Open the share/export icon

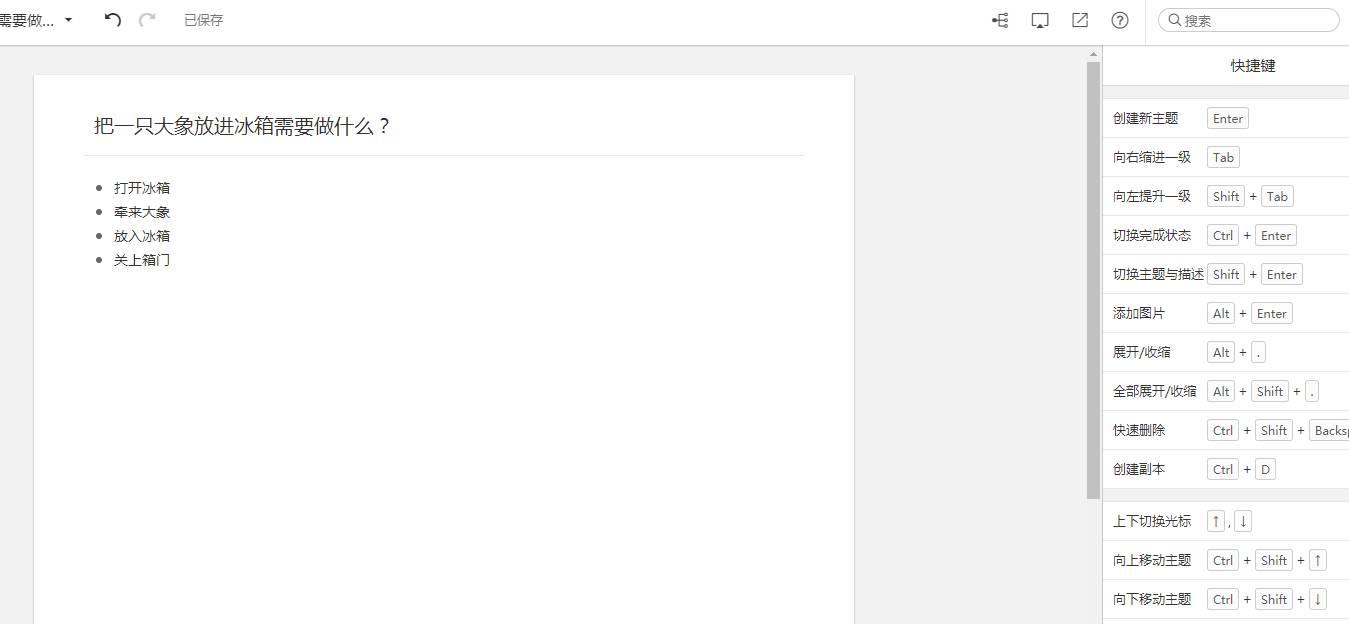point(1080,20)
